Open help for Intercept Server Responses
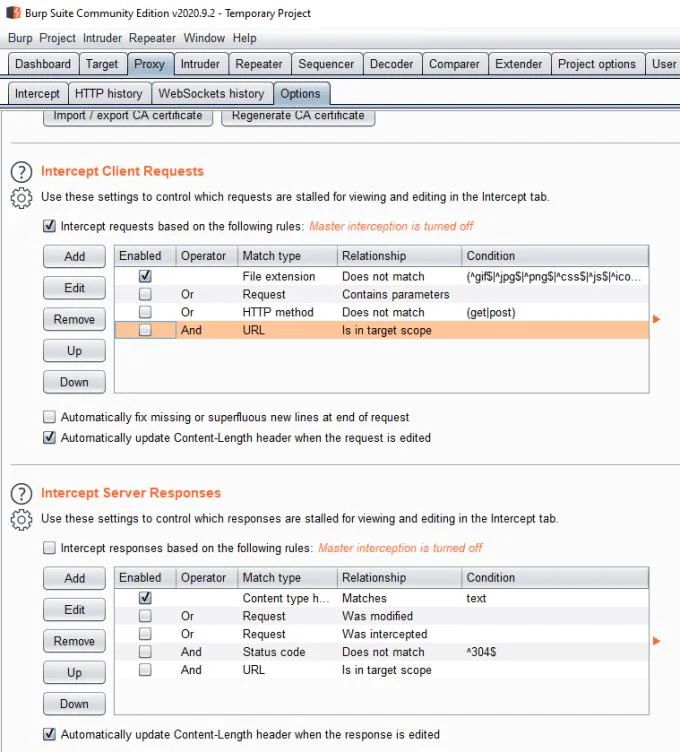The image size is (680, 752). 21,494
